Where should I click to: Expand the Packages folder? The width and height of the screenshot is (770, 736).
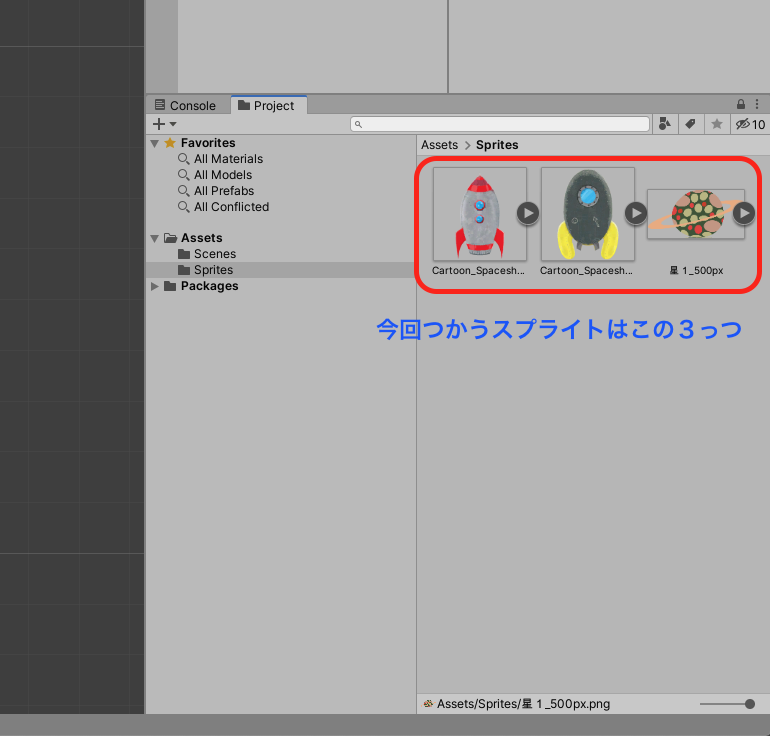tap(155, 286)
